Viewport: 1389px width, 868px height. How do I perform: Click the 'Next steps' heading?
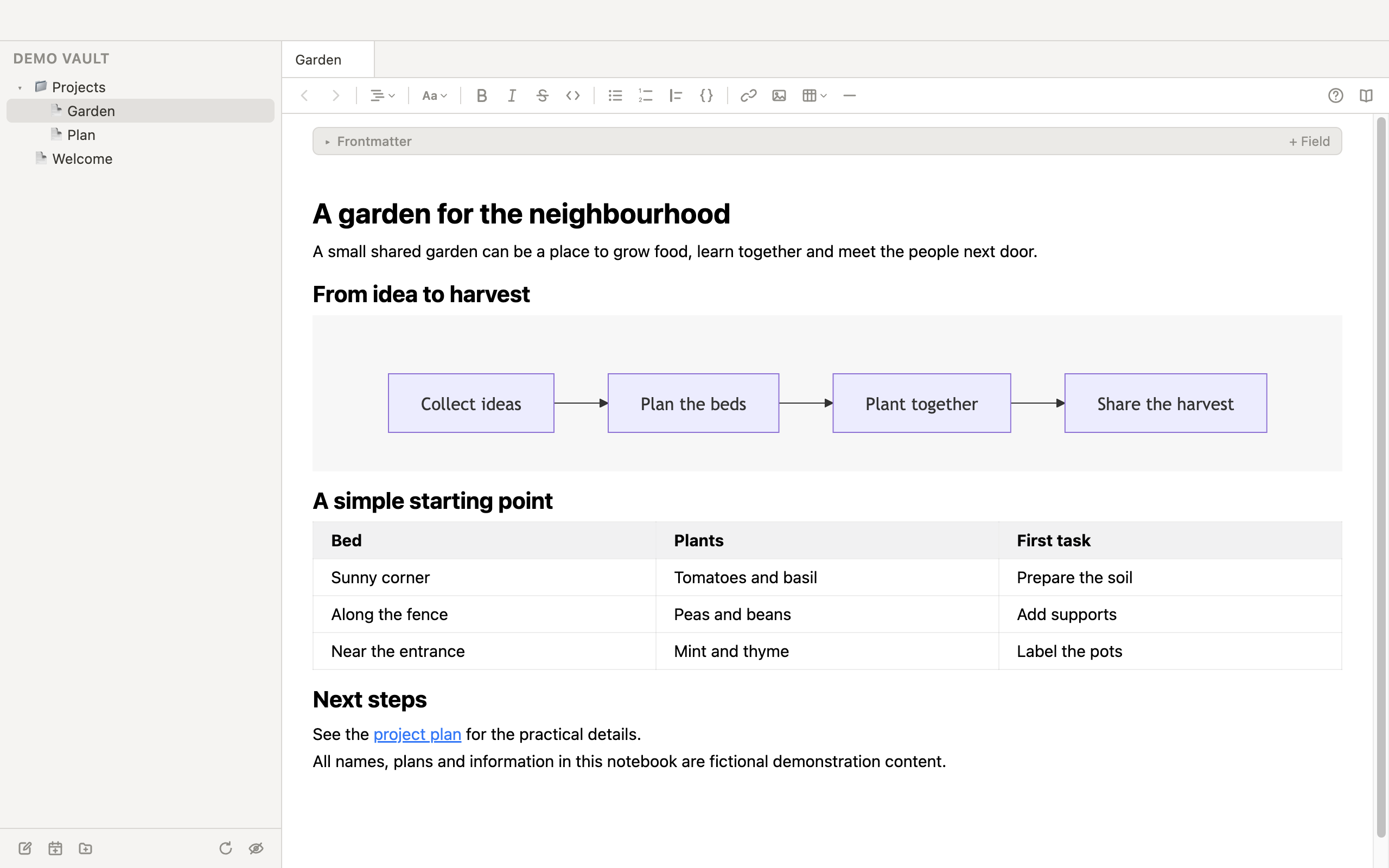pos(369,699)
